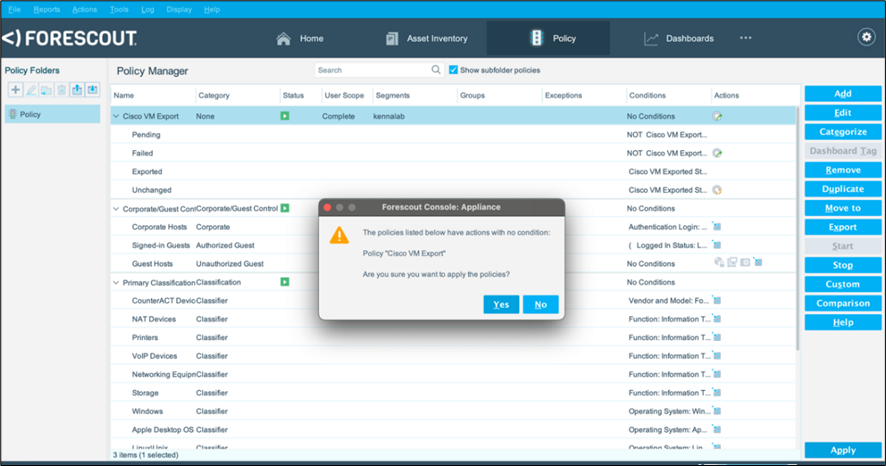
Task: Collapse the Corporate/Guest Control policy
Action: click(116, 209)
